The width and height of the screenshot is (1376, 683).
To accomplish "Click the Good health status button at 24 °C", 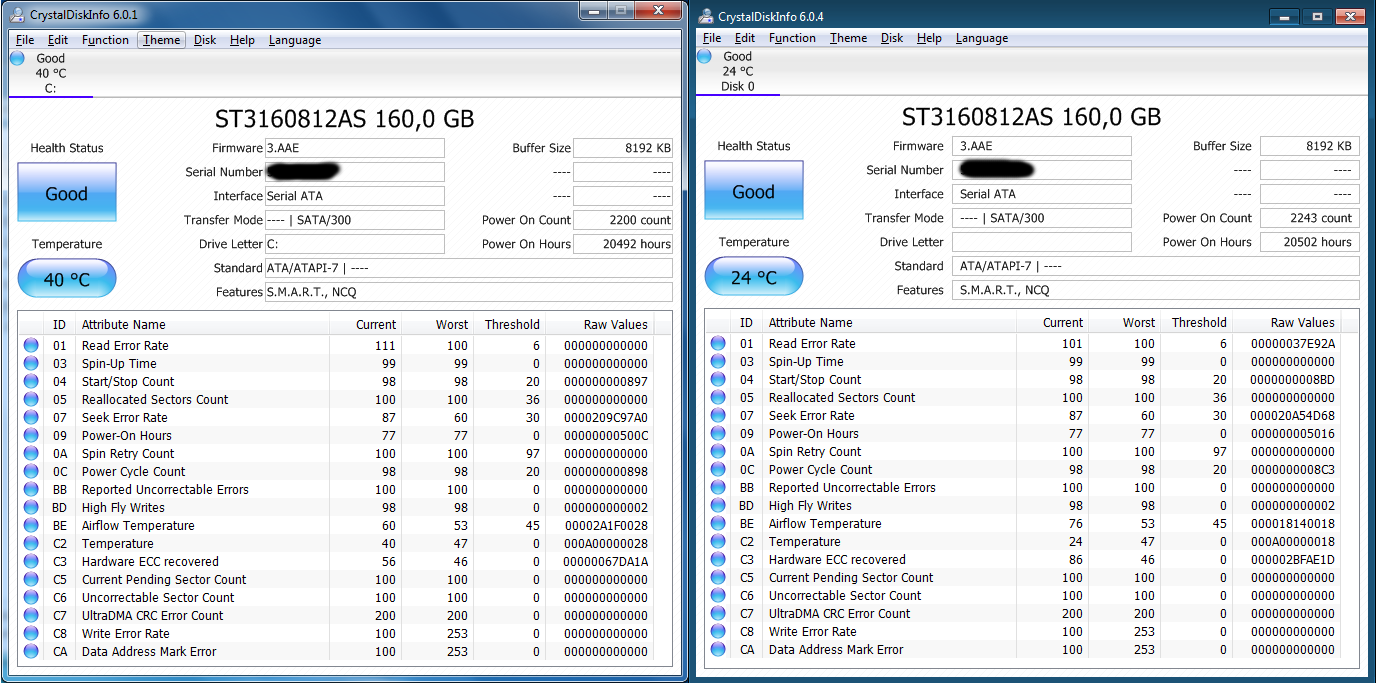I will tap(753, 192).
